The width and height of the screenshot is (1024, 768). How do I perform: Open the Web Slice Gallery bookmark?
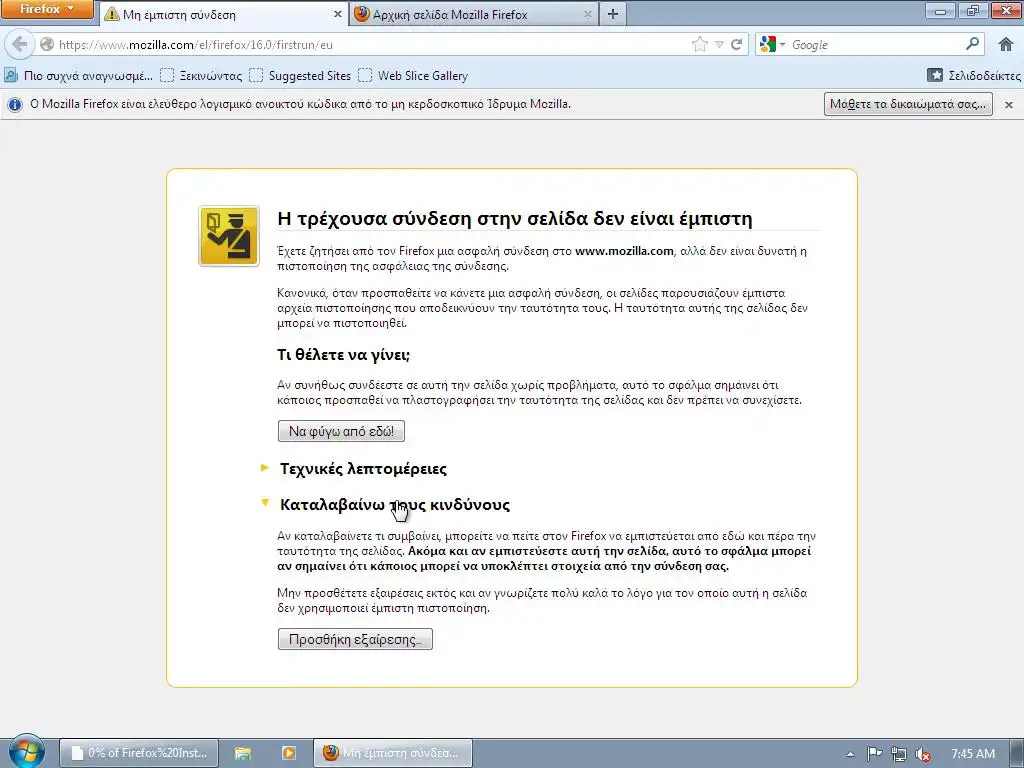tap(413, 76)
